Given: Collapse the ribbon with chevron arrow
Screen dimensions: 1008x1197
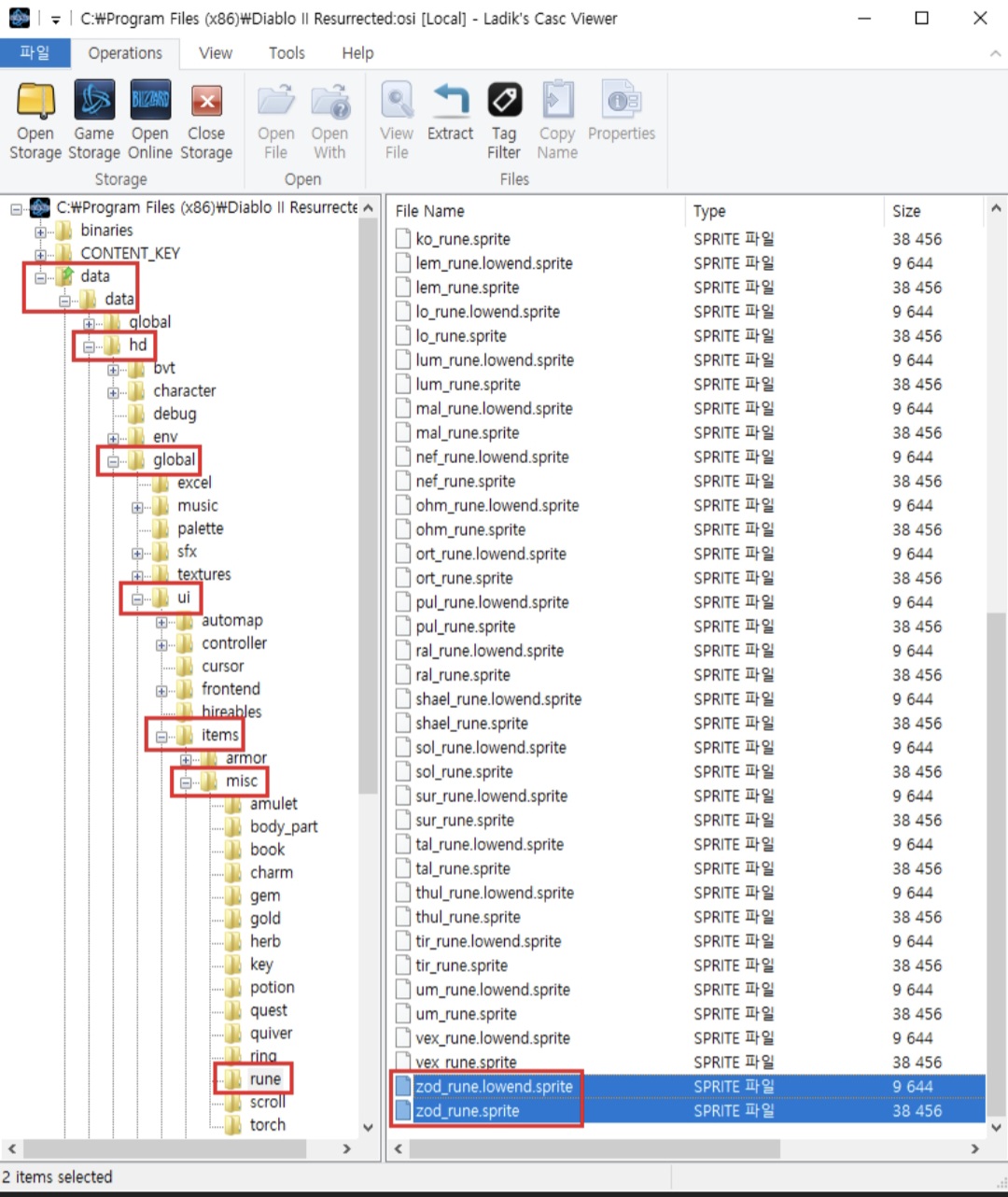Looking at the screenshot, I should (994, 54).
